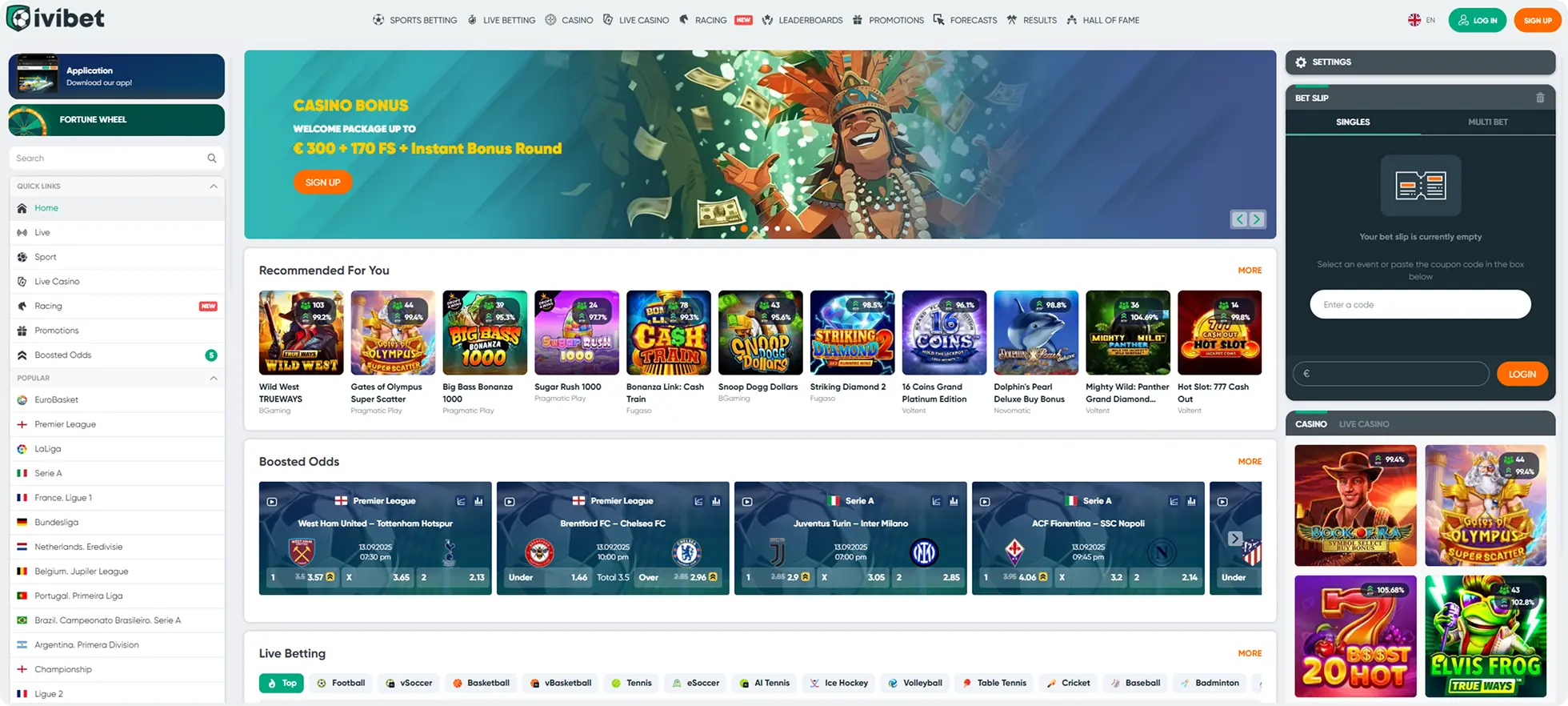Screen dimensions: 1568x706
Task: Select Football live betting filter
Action: [342, 684]
